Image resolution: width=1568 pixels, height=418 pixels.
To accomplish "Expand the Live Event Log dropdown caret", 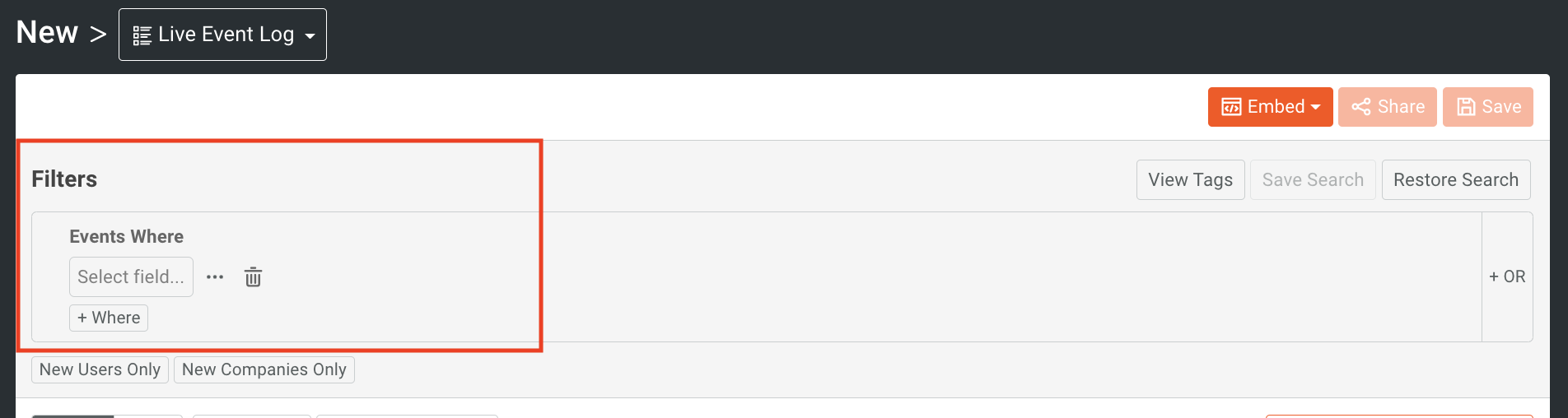I will click(310, 36).
